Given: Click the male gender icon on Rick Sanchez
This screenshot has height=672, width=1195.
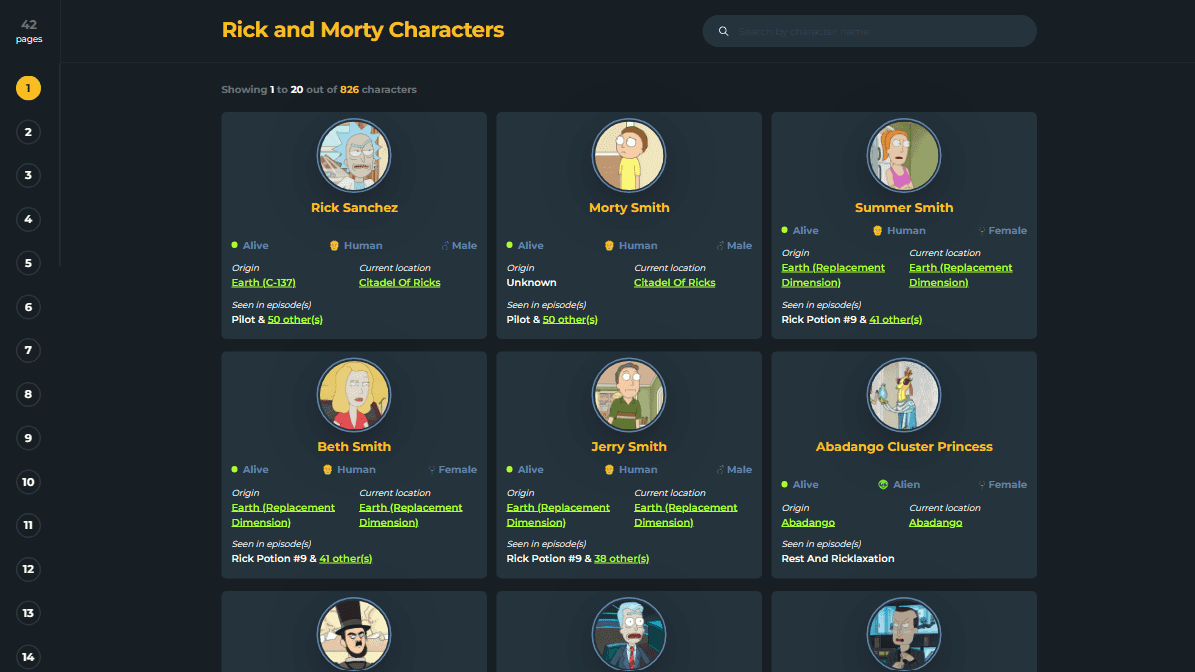Looking at the screenshot, I should (x=445, y=246).
